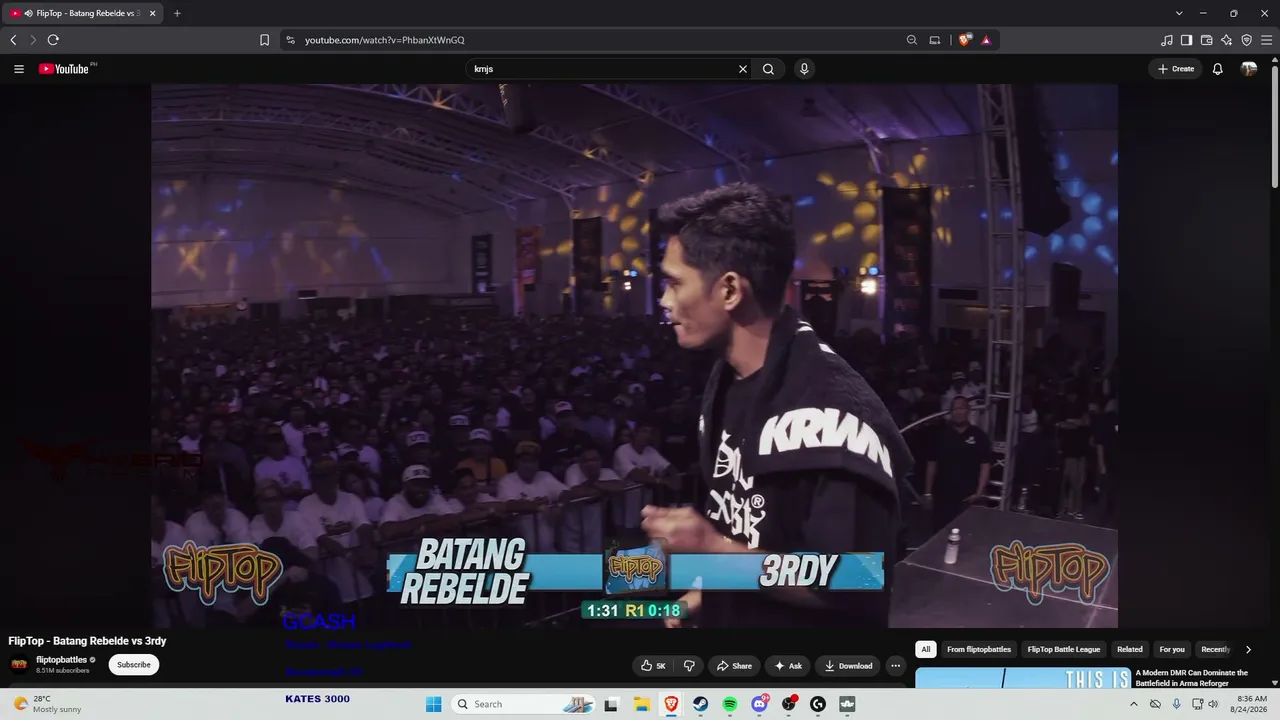Open the account avatar menu
Screen dimensions: 1280x720
click(x=1249, y=69)
